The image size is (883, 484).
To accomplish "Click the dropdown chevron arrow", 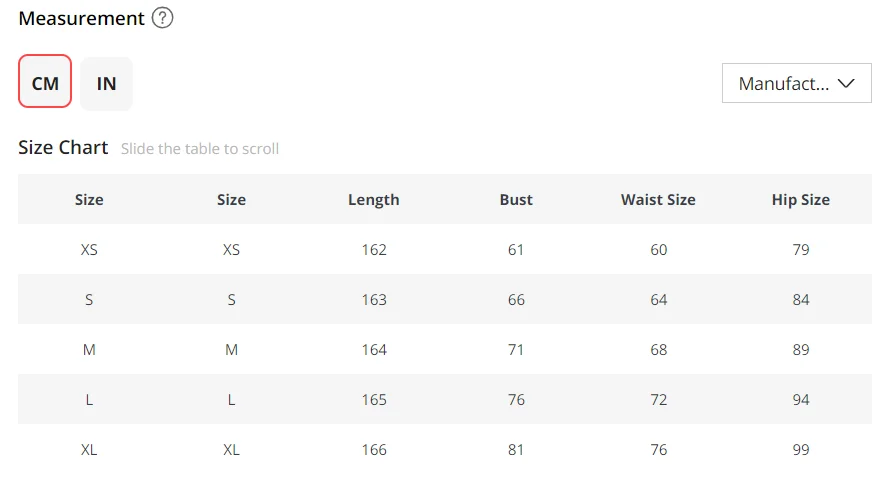I will 846,83.
